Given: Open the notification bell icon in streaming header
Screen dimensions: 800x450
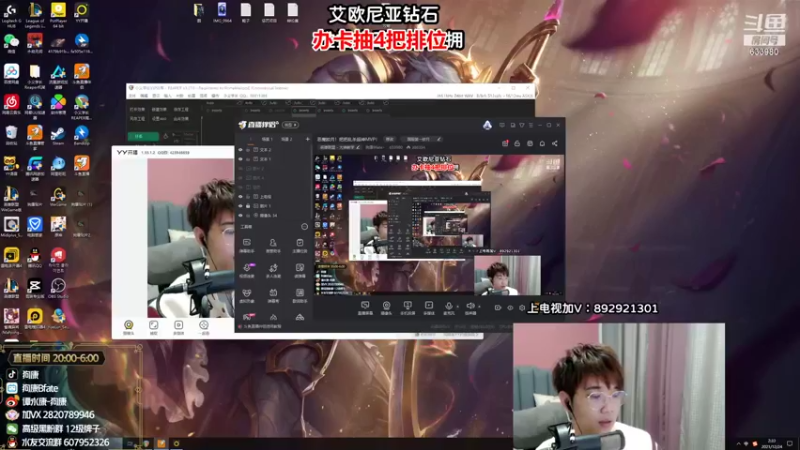Looking at the screenshot, I should (x=542, y=143).
